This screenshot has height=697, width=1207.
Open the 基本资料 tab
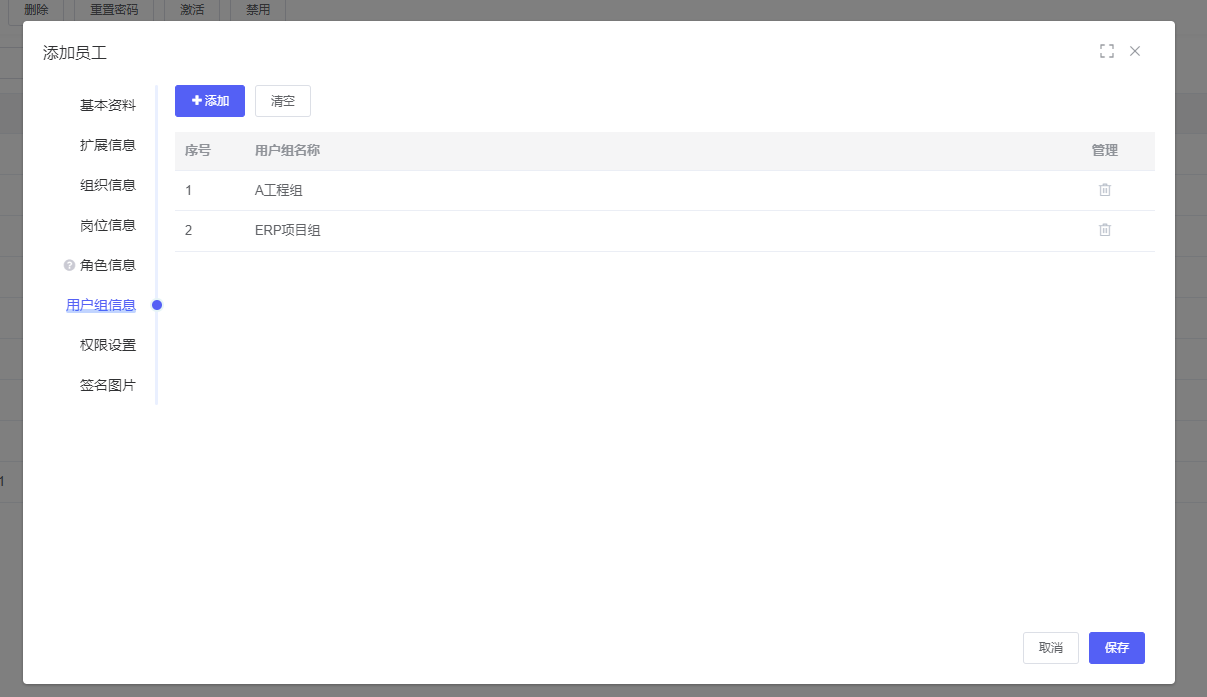tap(108, 105)
